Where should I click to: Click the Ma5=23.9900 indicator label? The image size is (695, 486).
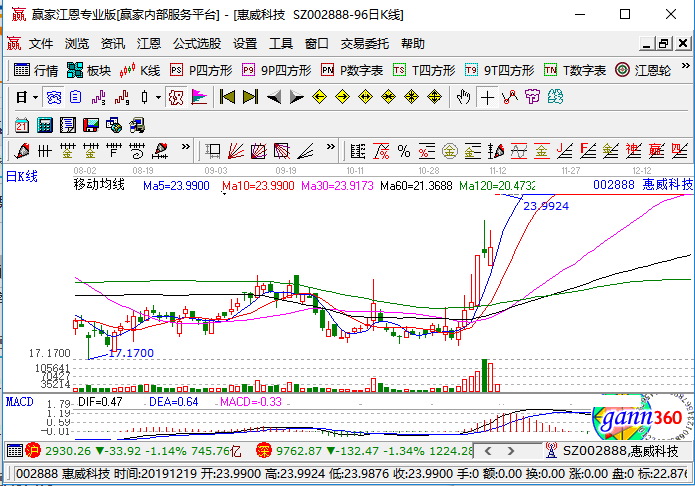coord(176,186)
